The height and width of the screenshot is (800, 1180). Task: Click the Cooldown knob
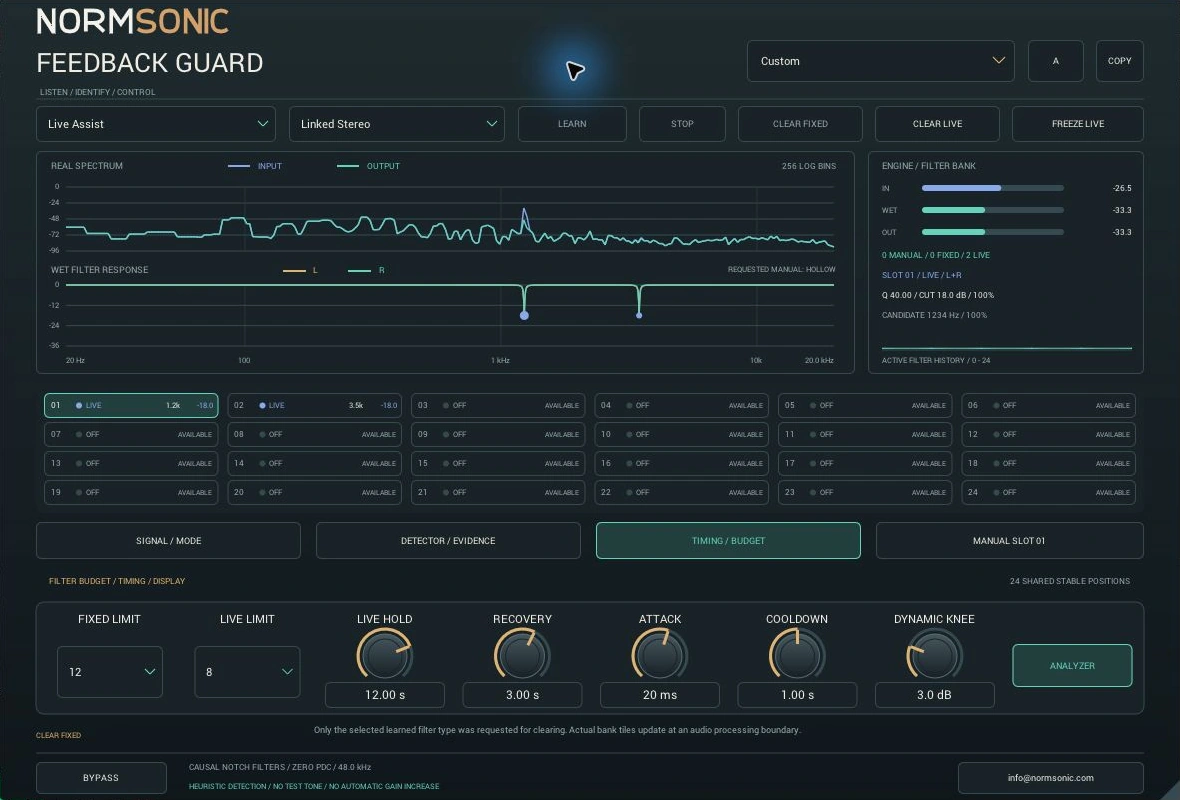[797, 654]
